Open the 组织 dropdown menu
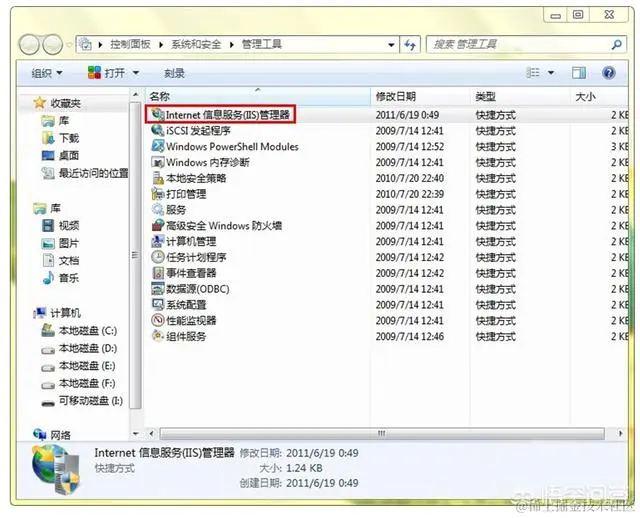This screenshot has height=518, width=640. point(47,73)
